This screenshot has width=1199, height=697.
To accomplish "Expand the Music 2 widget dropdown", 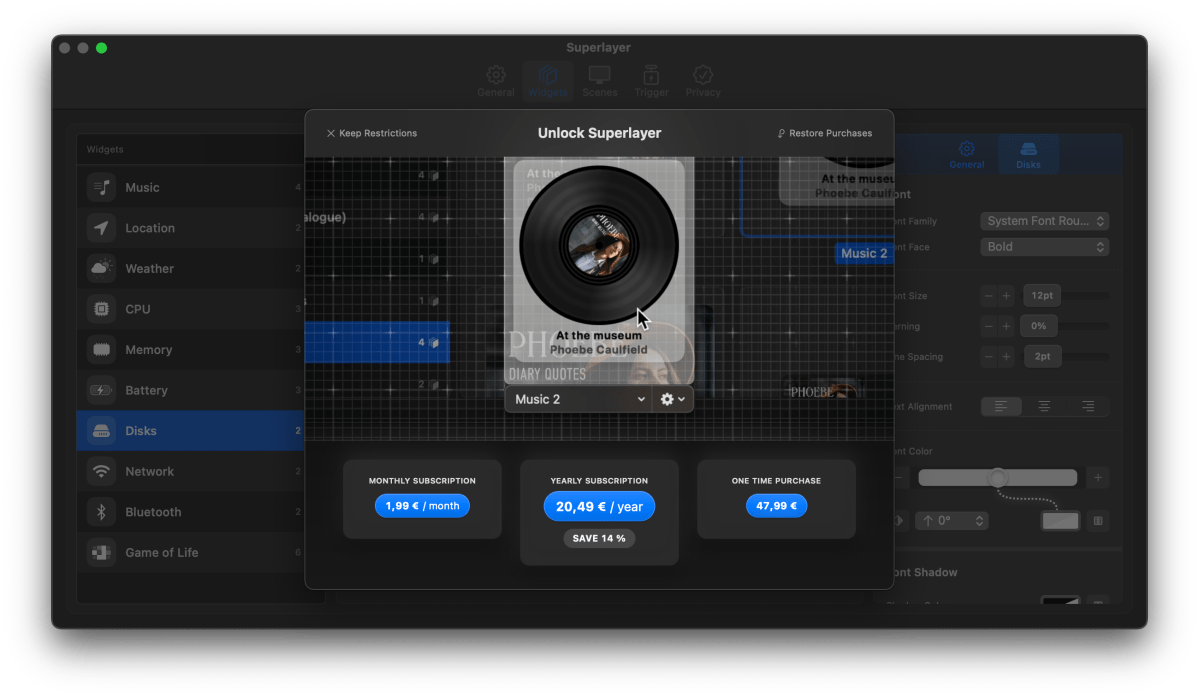I will tap(578, 399).
